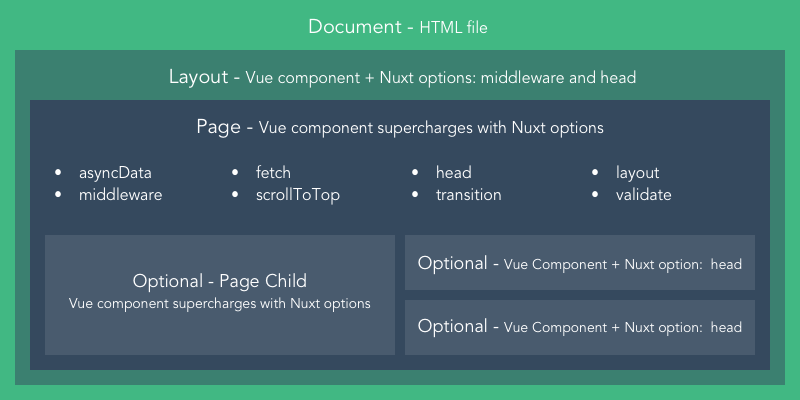Click the "Optional - Page Child" box title
The width and height of the screenshot is (800, 400).
(219, 281)
